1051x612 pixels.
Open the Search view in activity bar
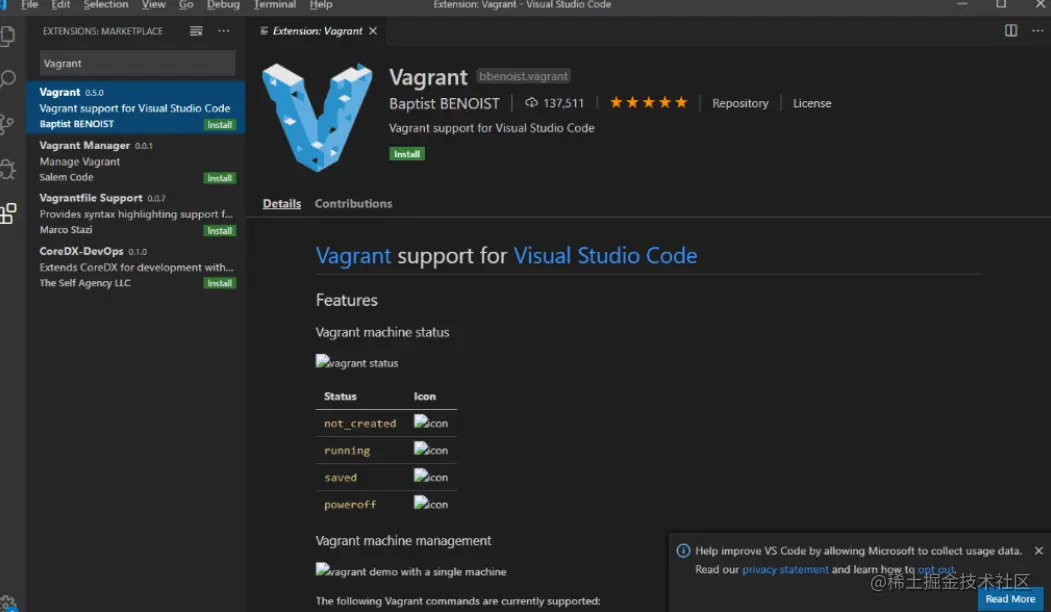[x=8, y=79]
